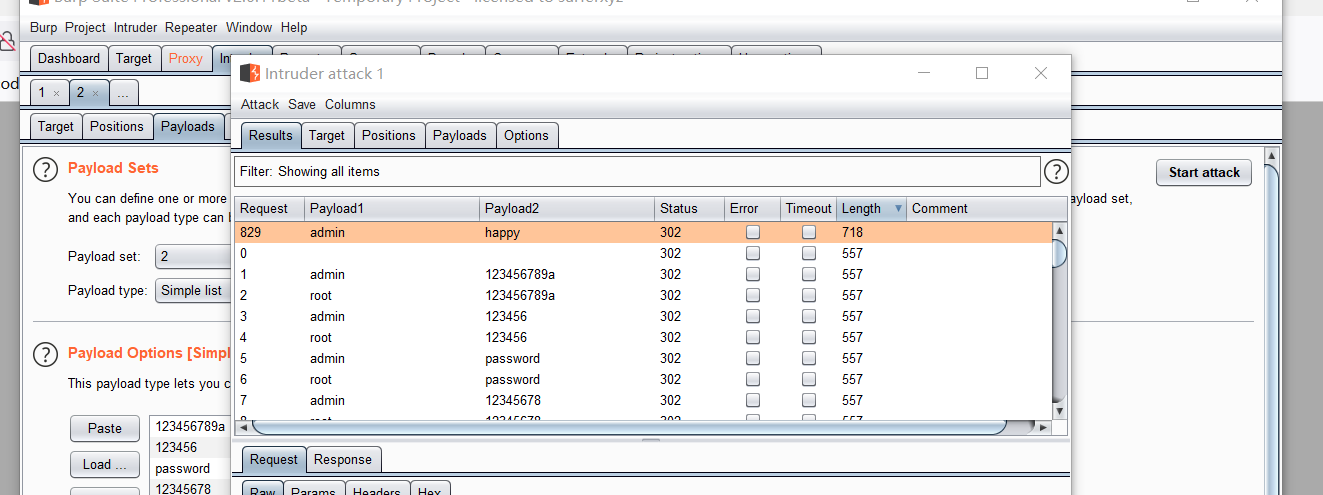The height and width of the screenshot is (495, 1323).
Task: Switch to attack window Payloads tab
Action: click(460, 135)
